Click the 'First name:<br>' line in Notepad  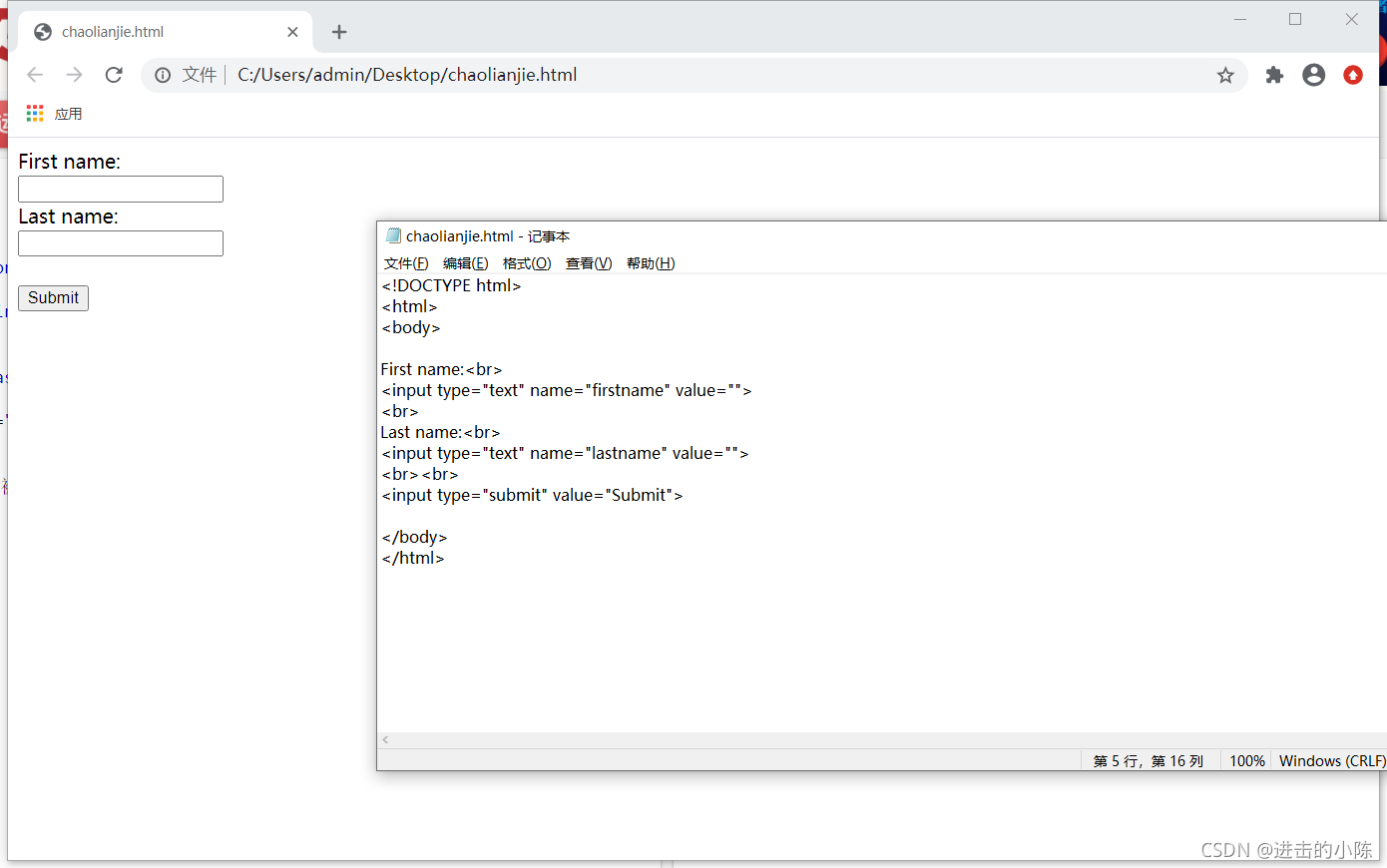pyautogui.click(x=441, y=369)
